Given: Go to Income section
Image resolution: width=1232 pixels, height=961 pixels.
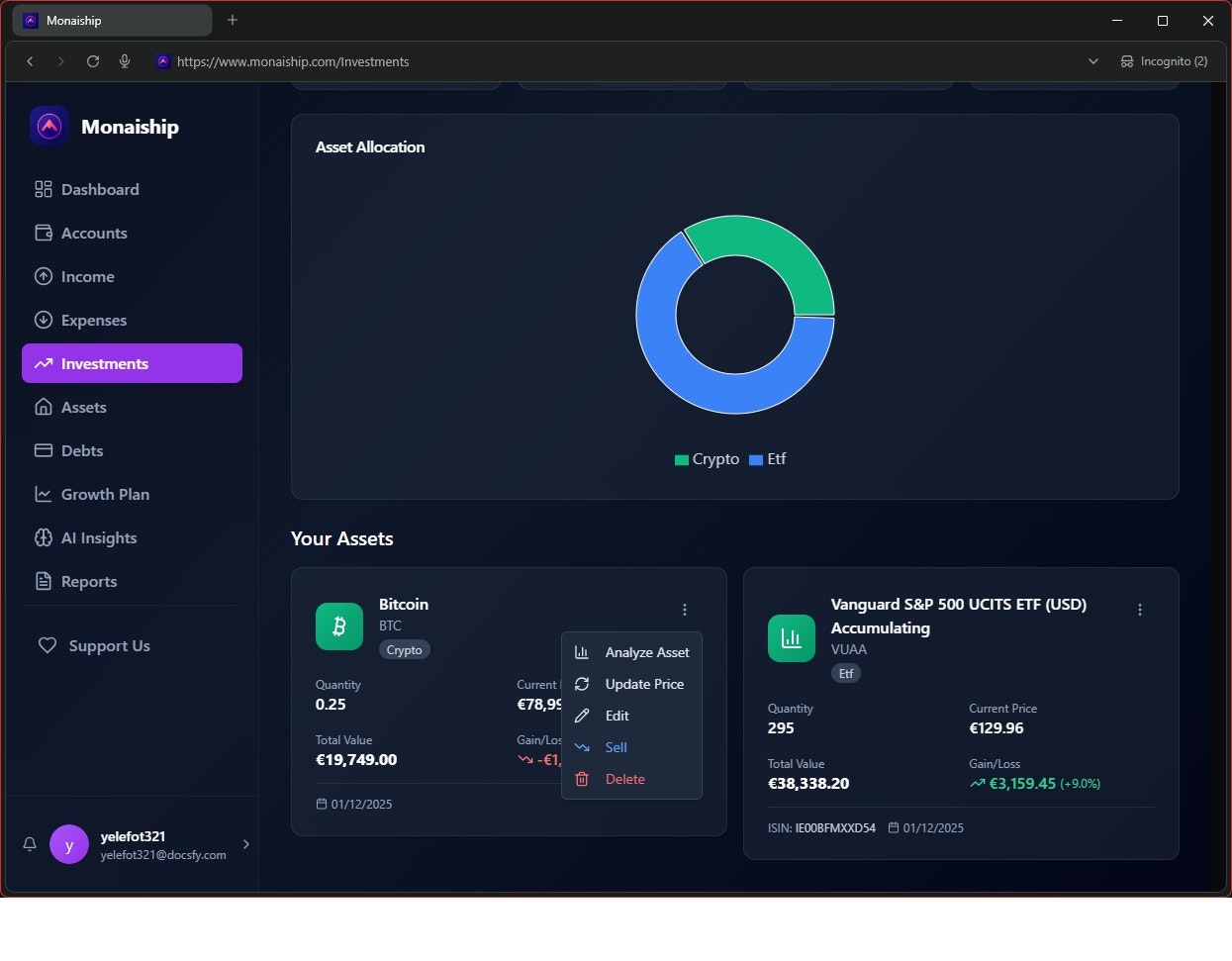Looking at the screenshot, I should 132,276.
